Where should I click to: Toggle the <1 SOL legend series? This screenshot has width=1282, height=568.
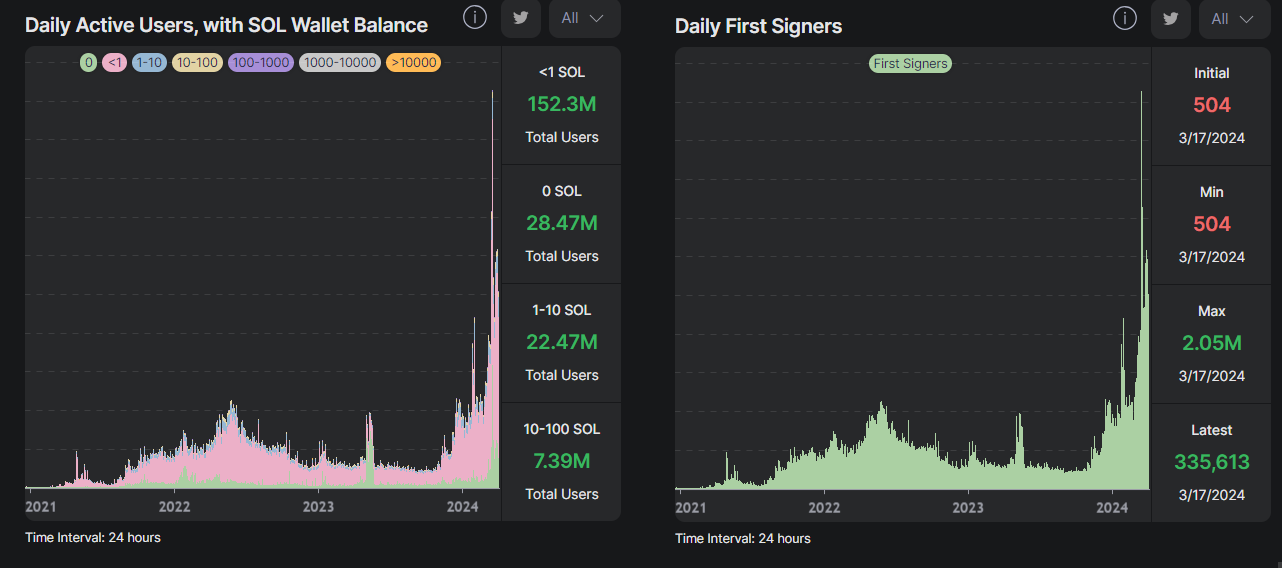tap(114, 63)
